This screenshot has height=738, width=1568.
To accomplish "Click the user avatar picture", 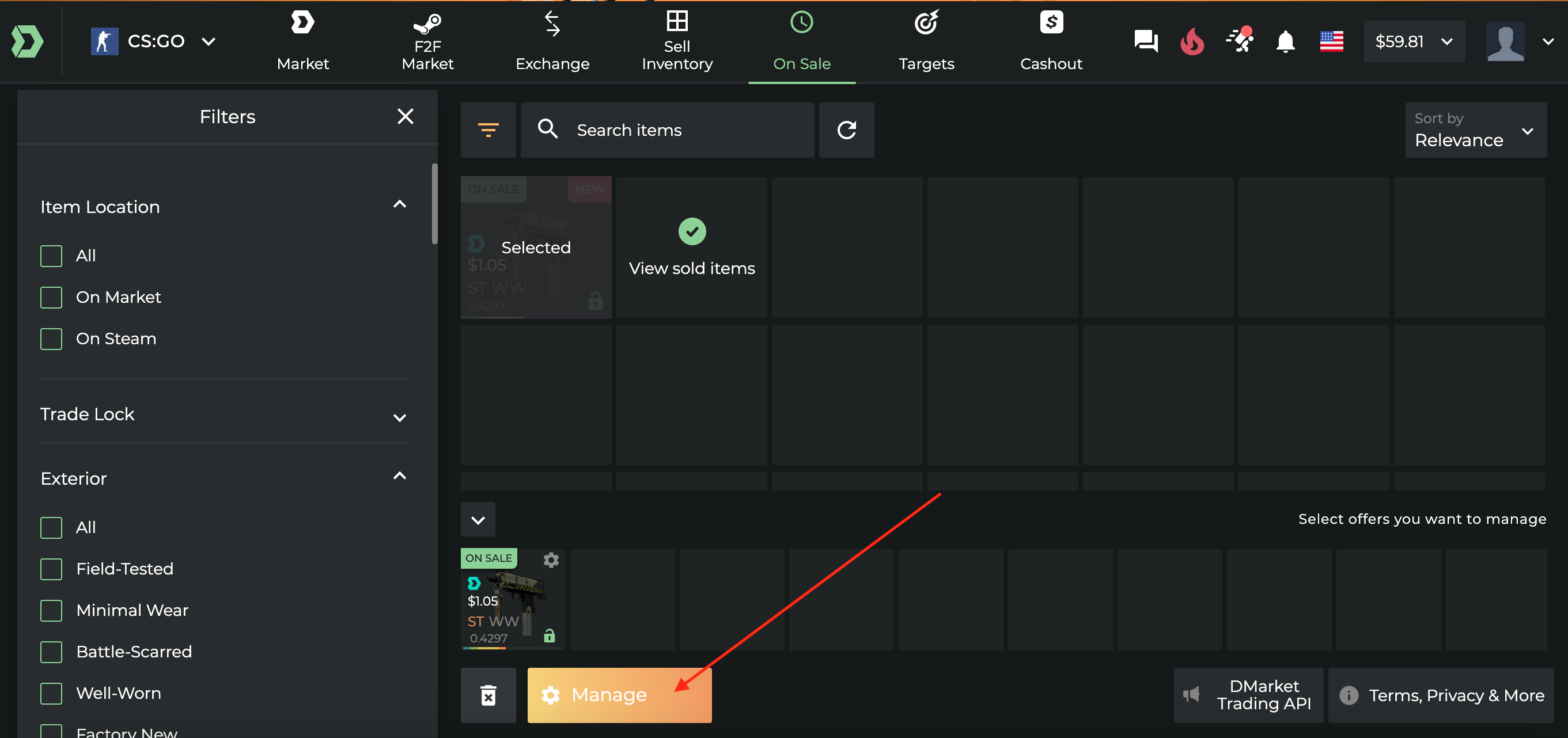I will [x=1505, y=41].
